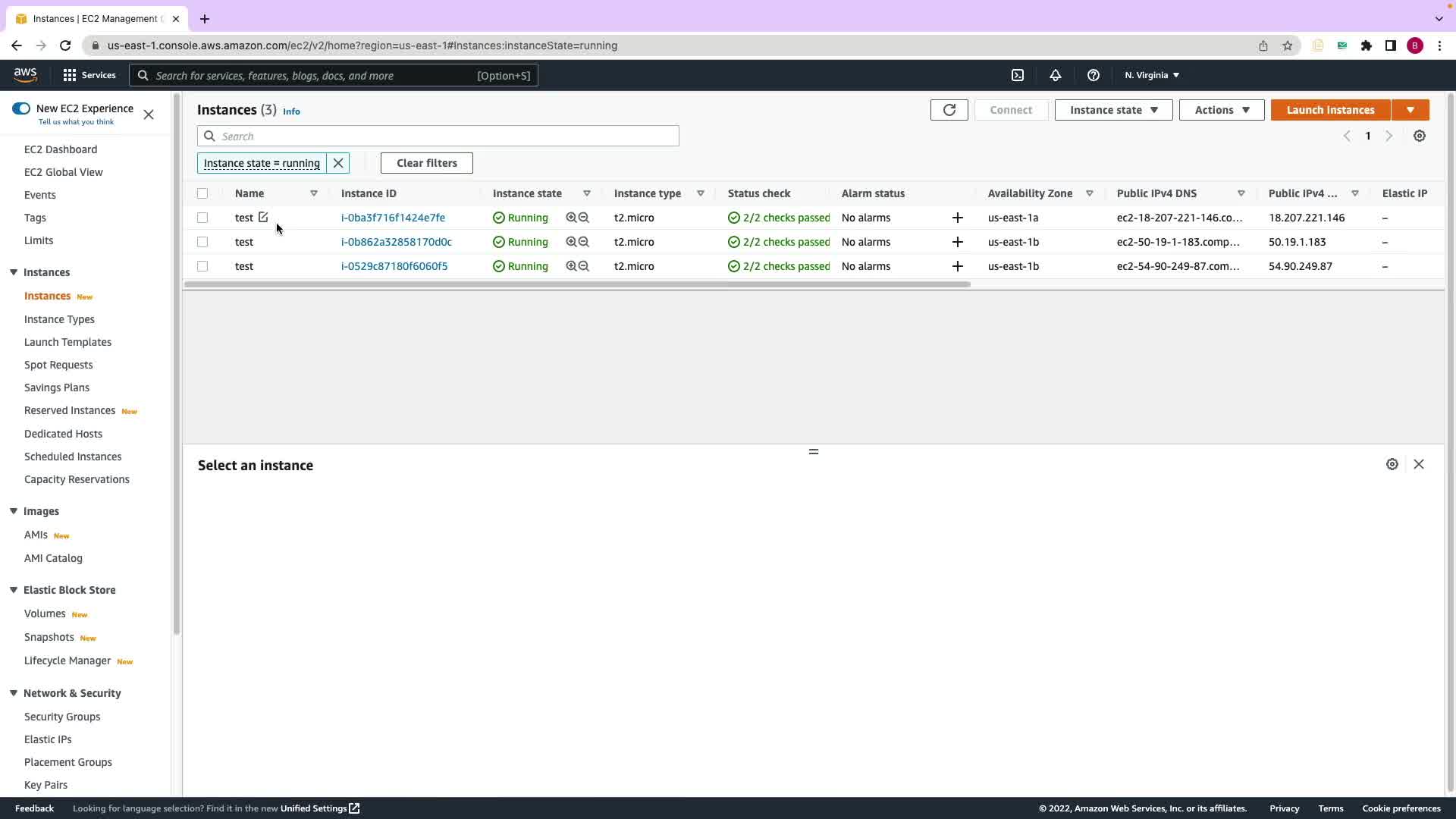Open instance link i-0529c87180f6060f5

pyautogui.click(x=394, y=266)
